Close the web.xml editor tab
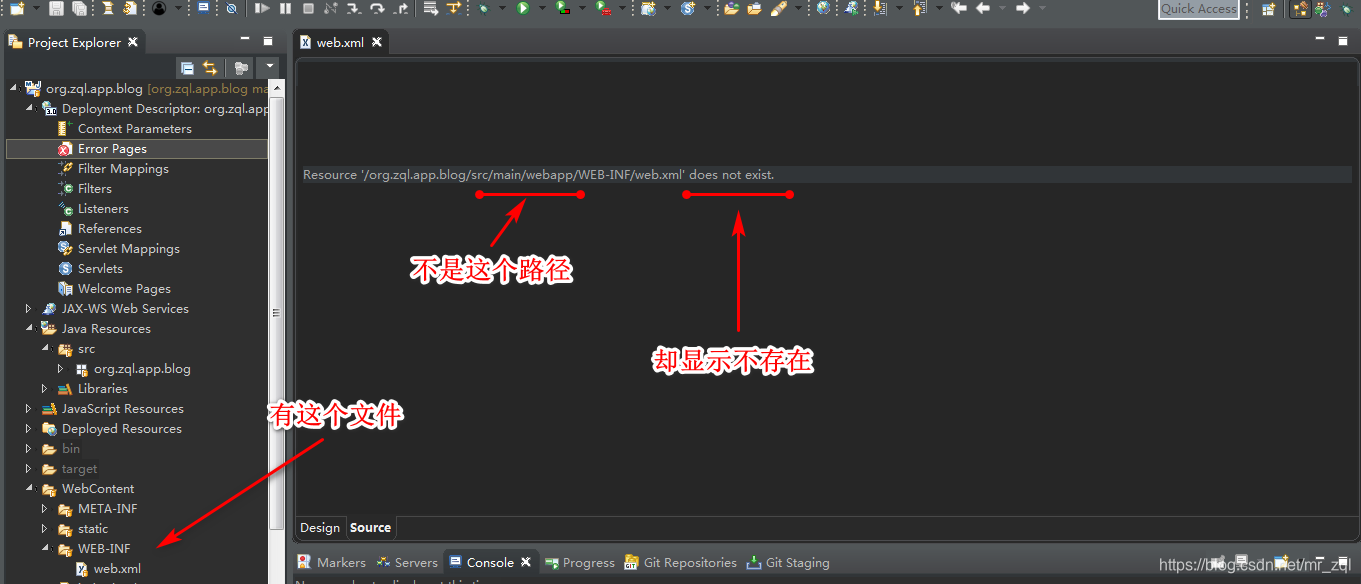This screenshot has height=584, width=1361. (x=376, y=42)
